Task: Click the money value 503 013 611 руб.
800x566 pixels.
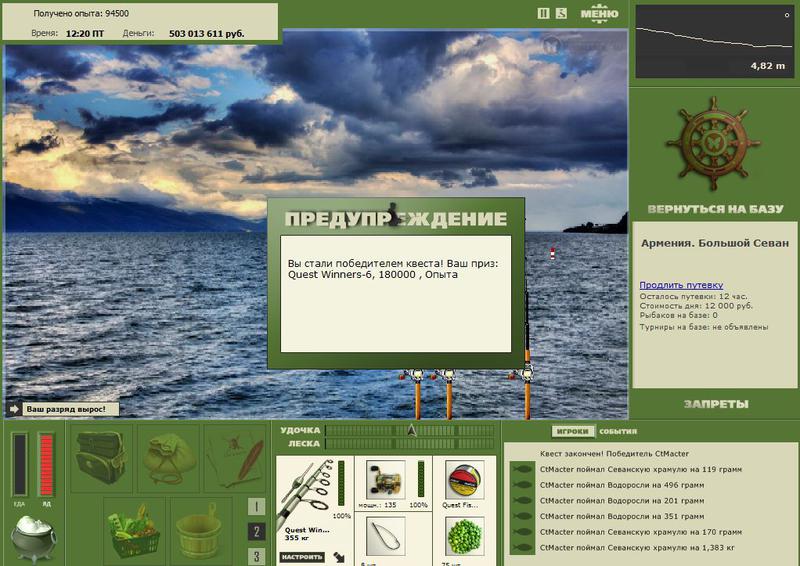Action: click(x=207, y=34)
